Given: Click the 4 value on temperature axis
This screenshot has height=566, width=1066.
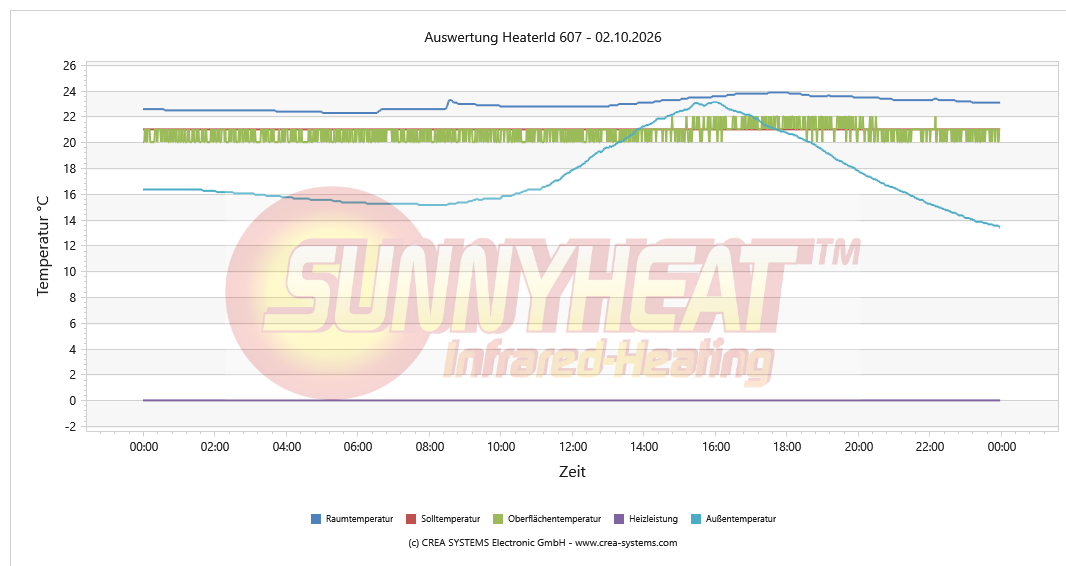Looking at the screenshot, I should [73, 349].
